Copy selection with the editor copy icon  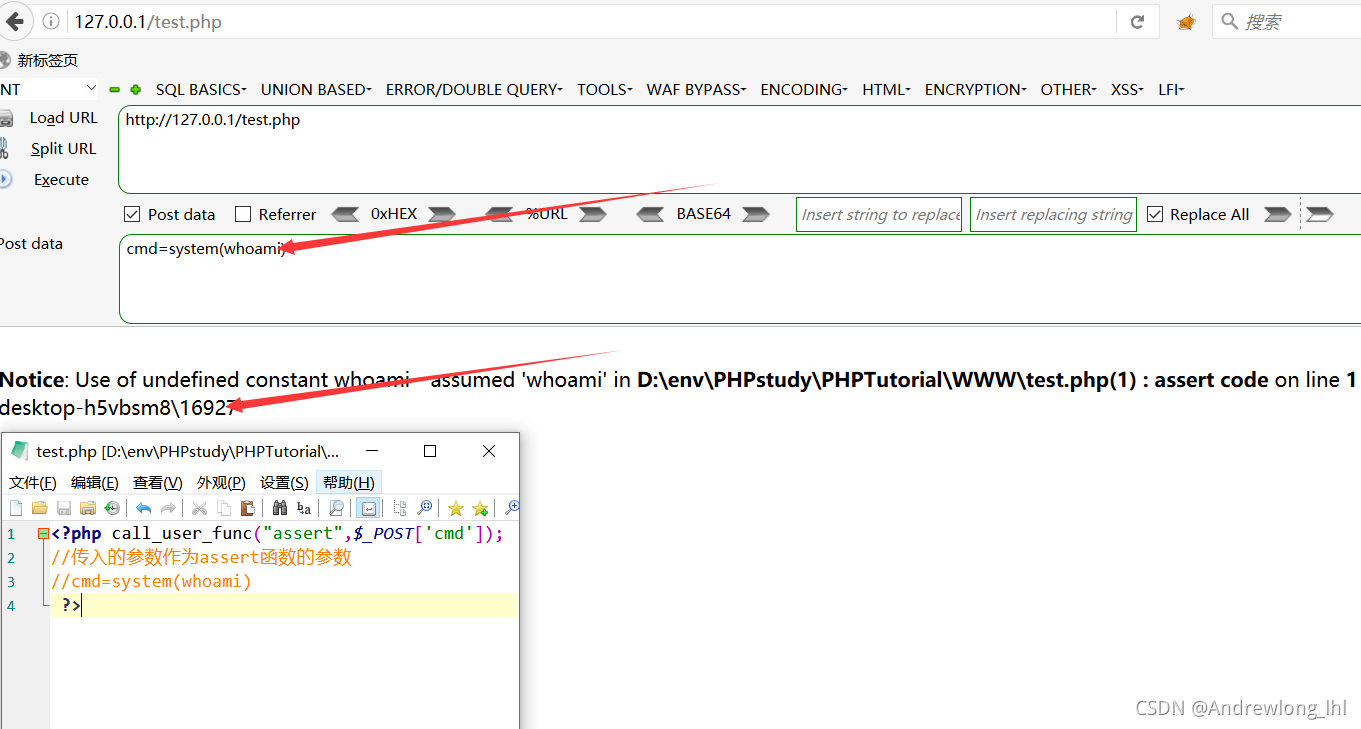224,508
